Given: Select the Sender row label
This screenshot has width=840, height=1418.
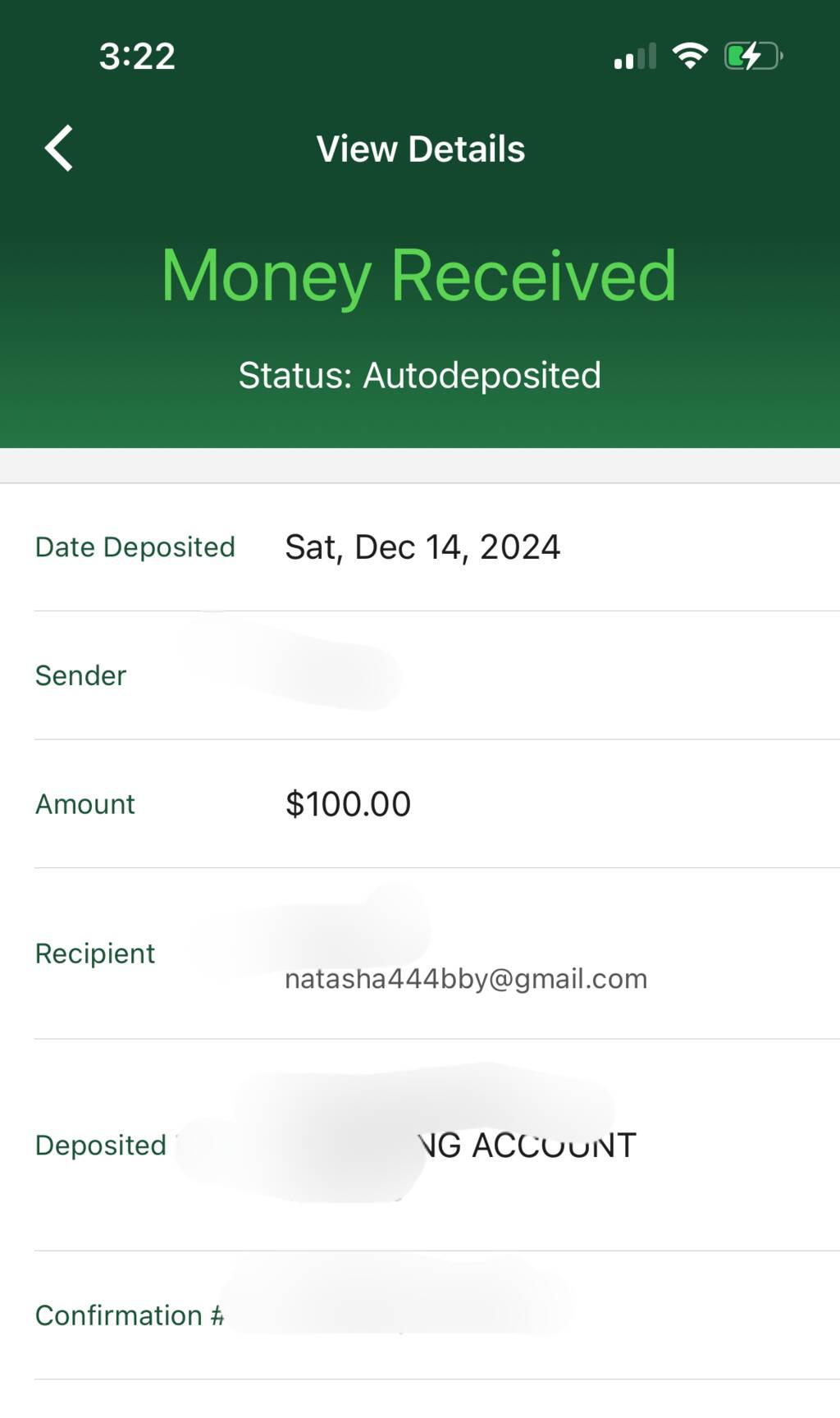Looking at the screenshot, I should pos(80,675).
